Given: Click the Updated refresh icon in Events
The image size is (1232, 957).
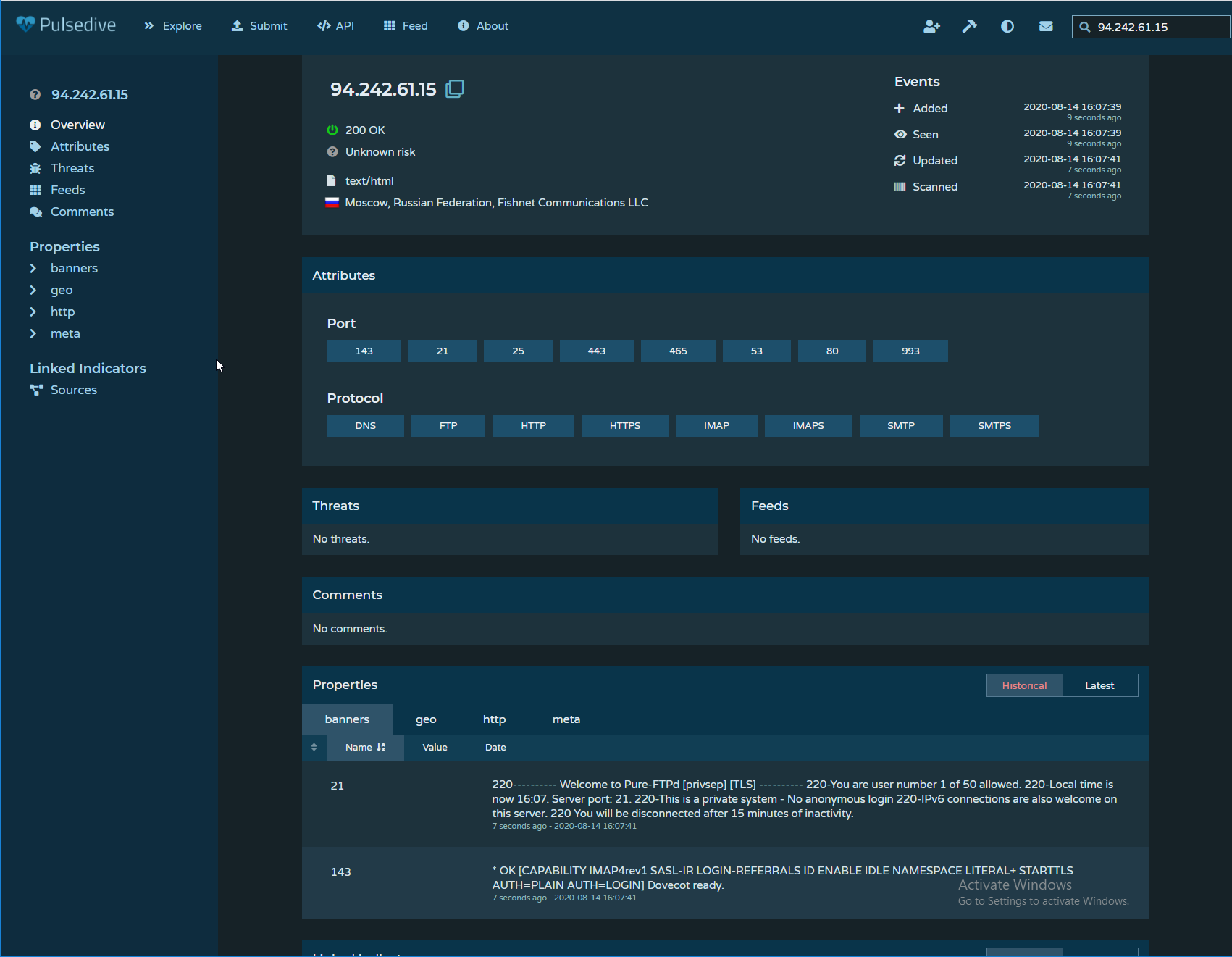Looking at the screenshot, I should click(900, 160).
